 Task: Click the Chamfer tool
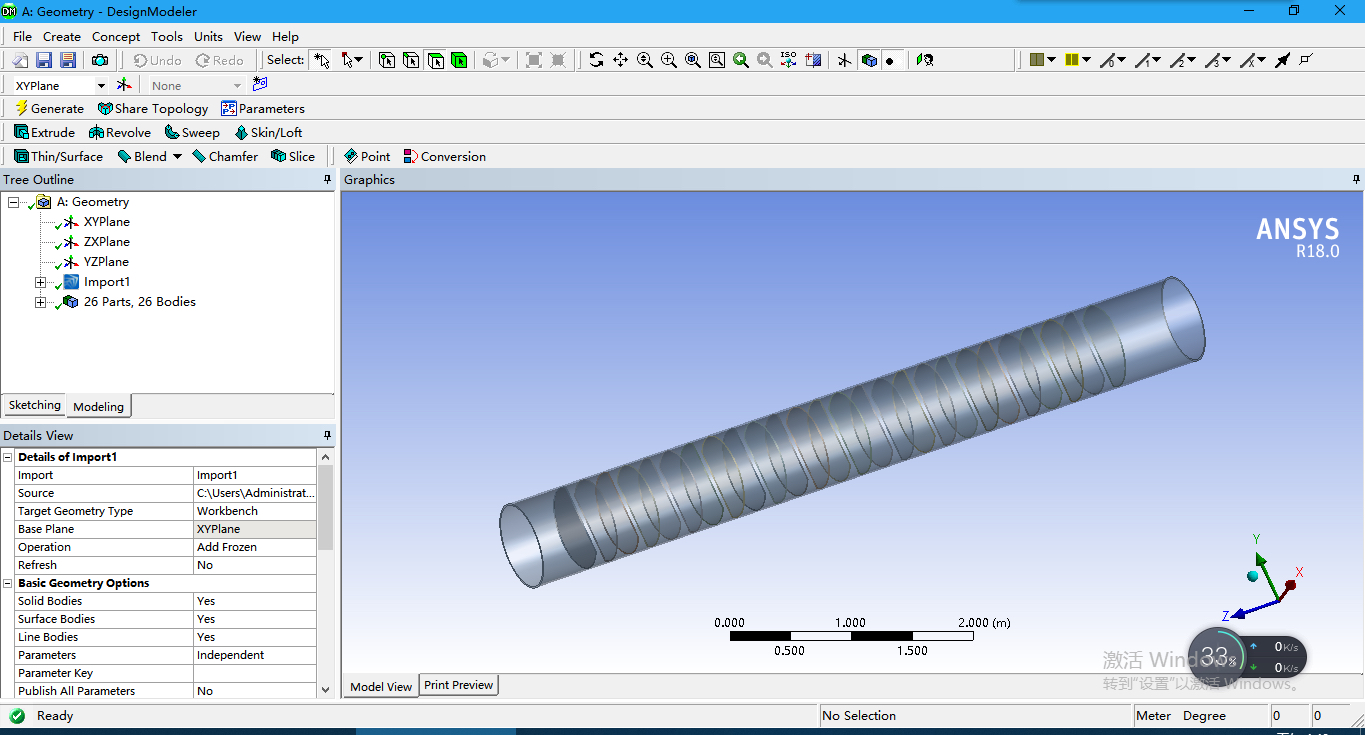pyautogui.click(x=224, y=156)
